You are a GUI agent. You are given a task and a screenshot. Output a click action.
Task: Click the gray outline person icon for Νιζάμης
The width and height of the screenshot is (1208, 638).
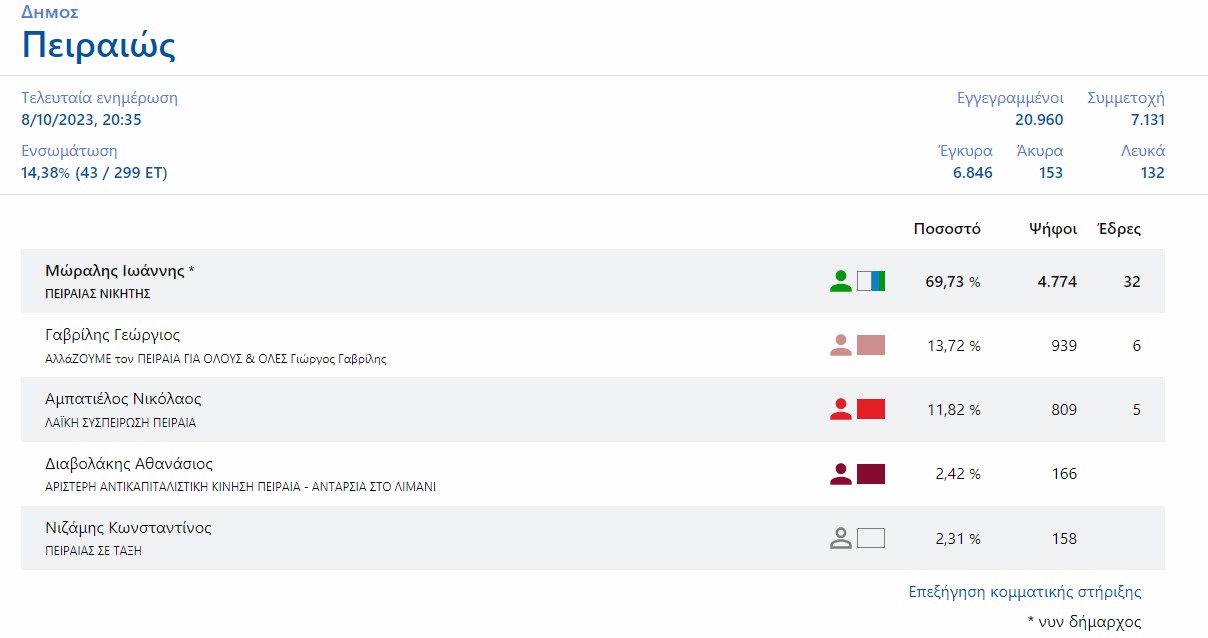click(x=841, y=538)
